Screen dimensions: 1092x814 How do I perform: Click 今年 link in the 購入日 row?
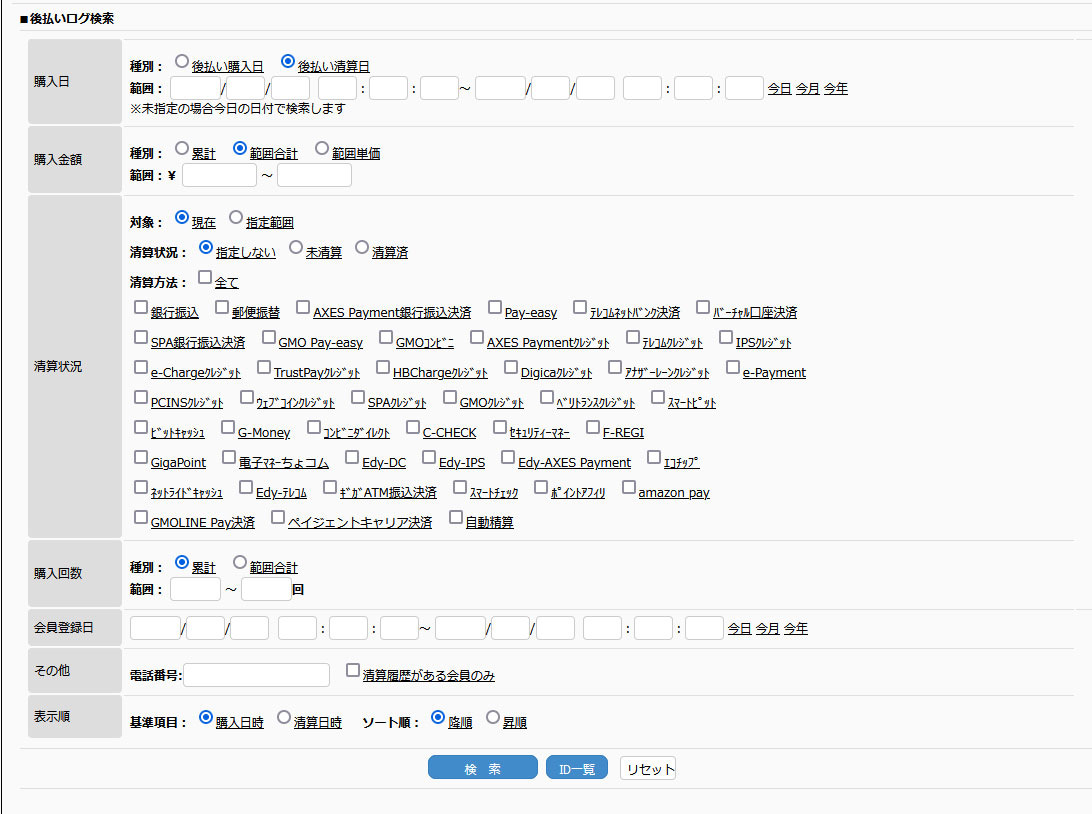pos(835,88)
